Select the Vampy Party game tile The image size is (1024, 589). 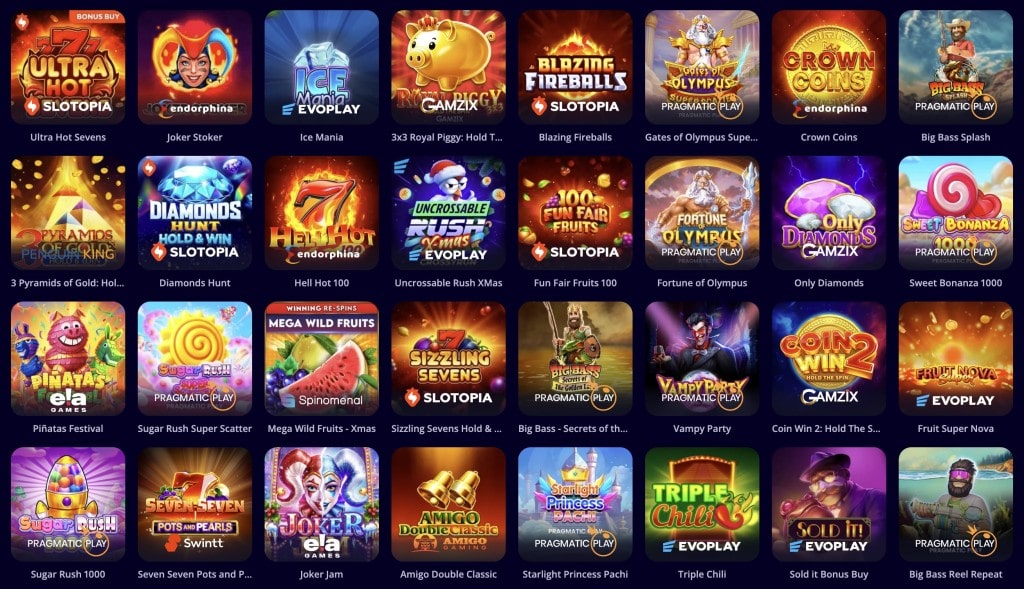[x=702, y=358]
